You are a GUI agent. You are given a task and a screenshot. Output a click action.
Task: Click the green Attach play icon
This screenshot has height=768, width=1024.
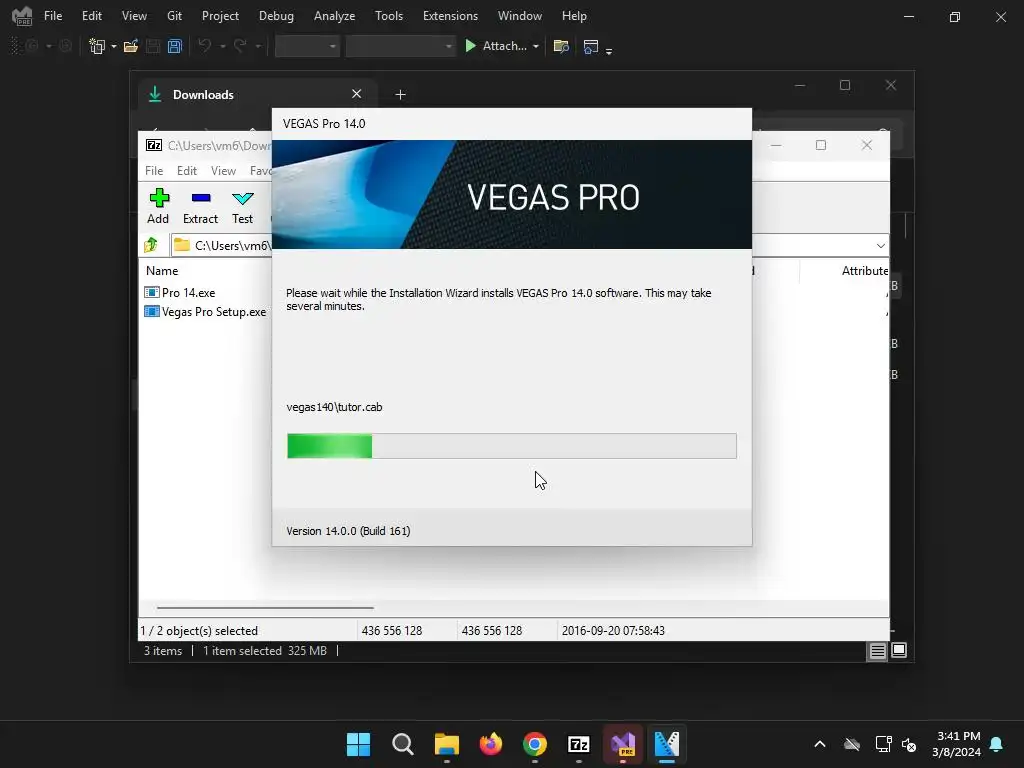point(470,46)
